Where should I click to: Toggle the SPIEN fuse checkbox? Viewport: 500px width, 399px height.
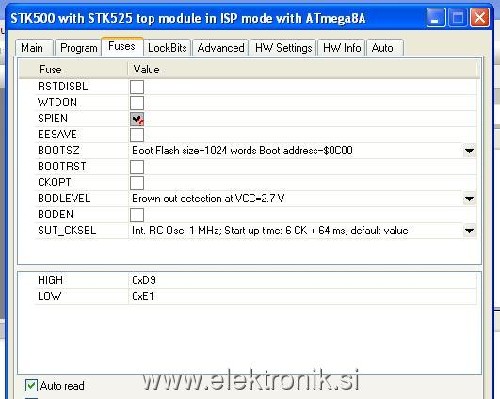(137, 119)
